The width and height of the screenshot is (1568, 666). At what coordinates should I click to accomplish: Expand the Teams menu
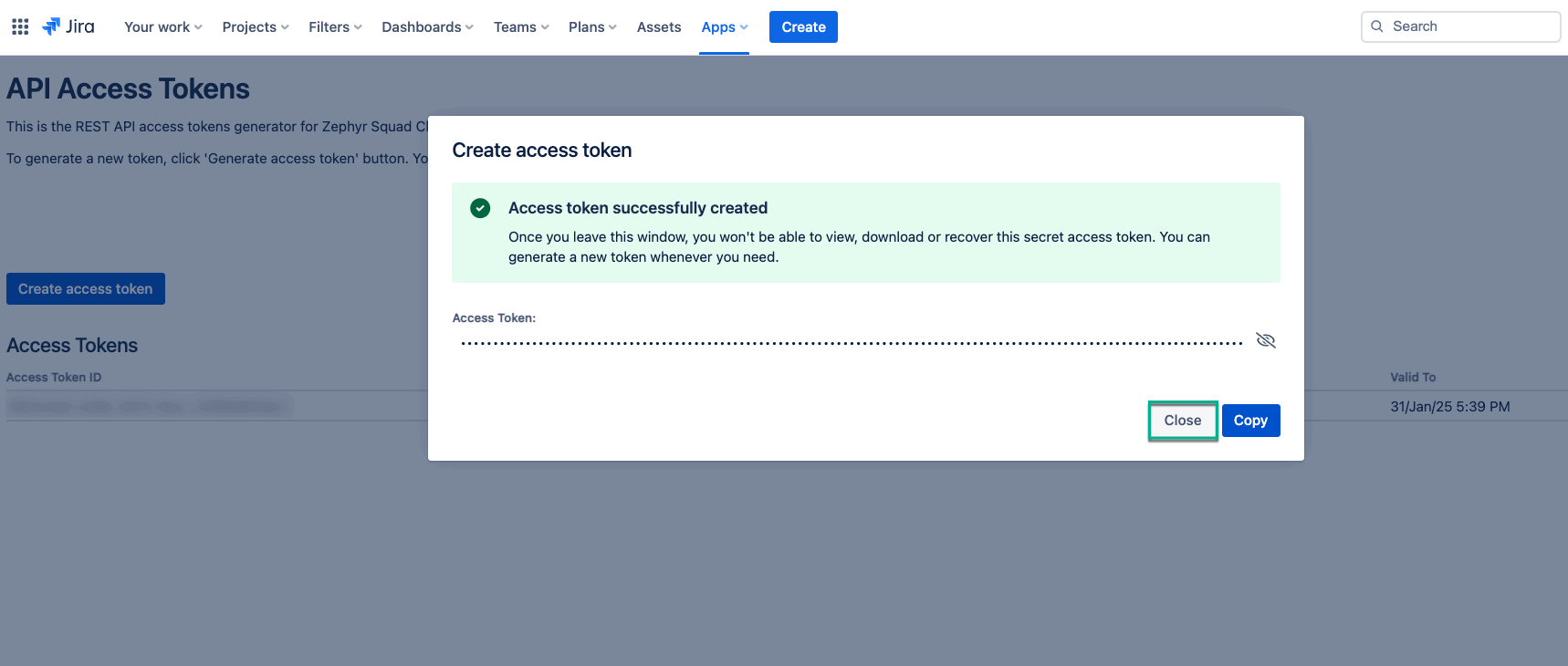pos(520,26)
